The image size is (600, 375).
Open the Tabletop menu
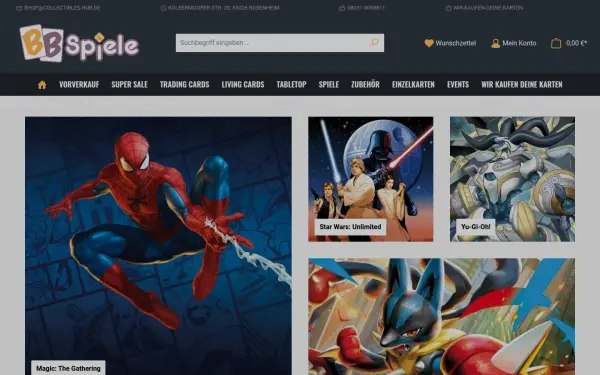click(292, 85)
